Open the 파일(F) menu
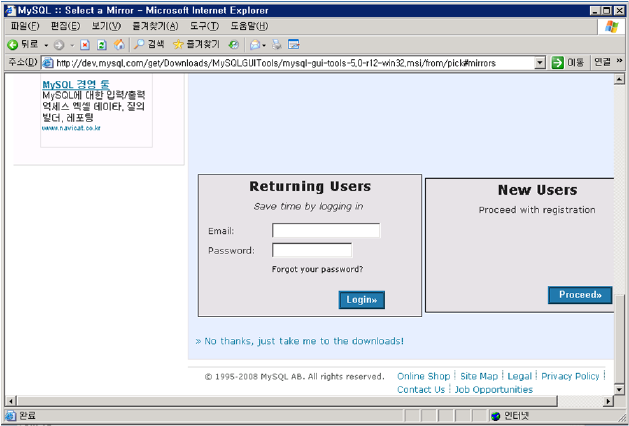Viewport: 629px width, 426px height. pos(25,26)
